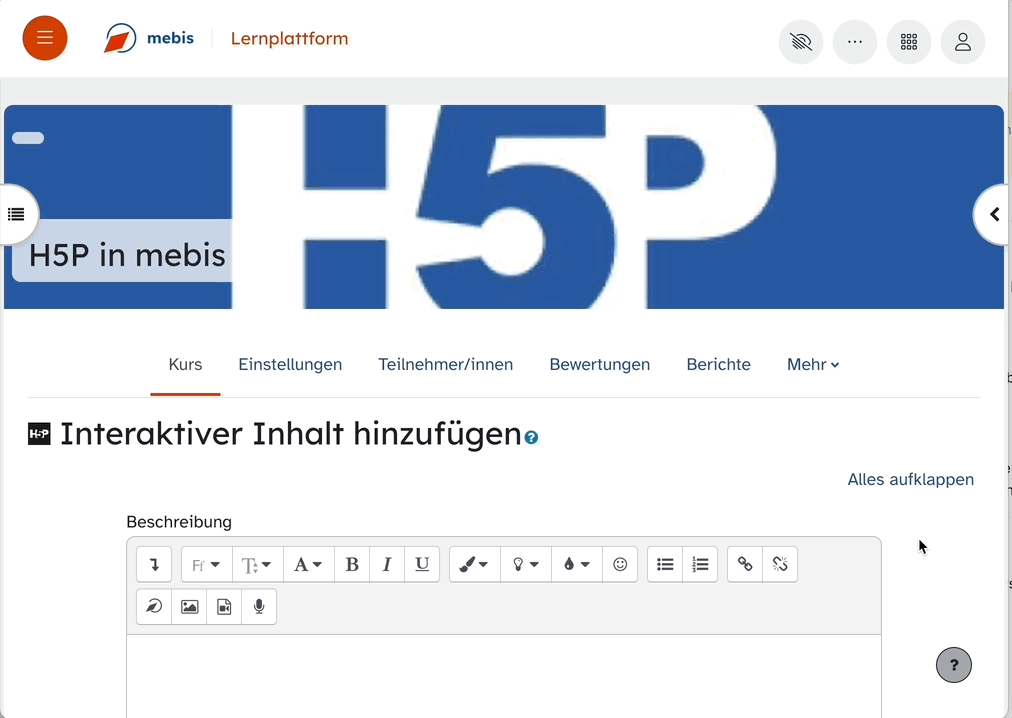This screenshot has width=1012, height=718.
Task: Open the apps grid icon in header
Action: (909, 43)
